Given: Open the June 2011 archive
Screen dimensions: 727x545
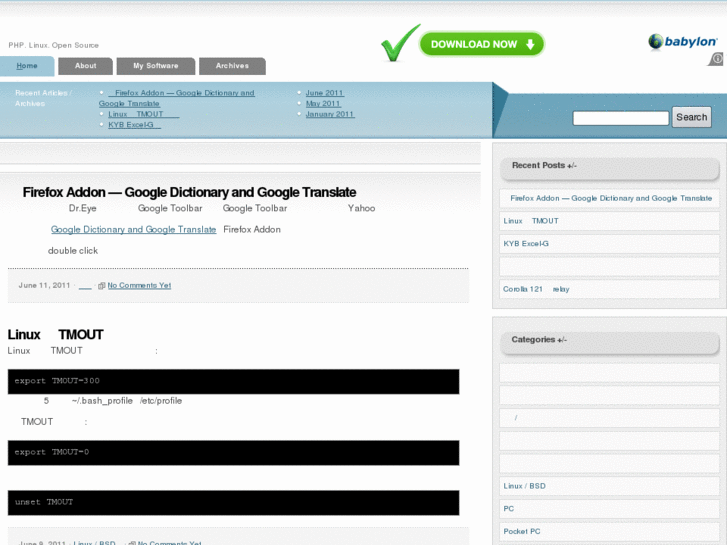Looking at the screenshot, I should (324, 93).
